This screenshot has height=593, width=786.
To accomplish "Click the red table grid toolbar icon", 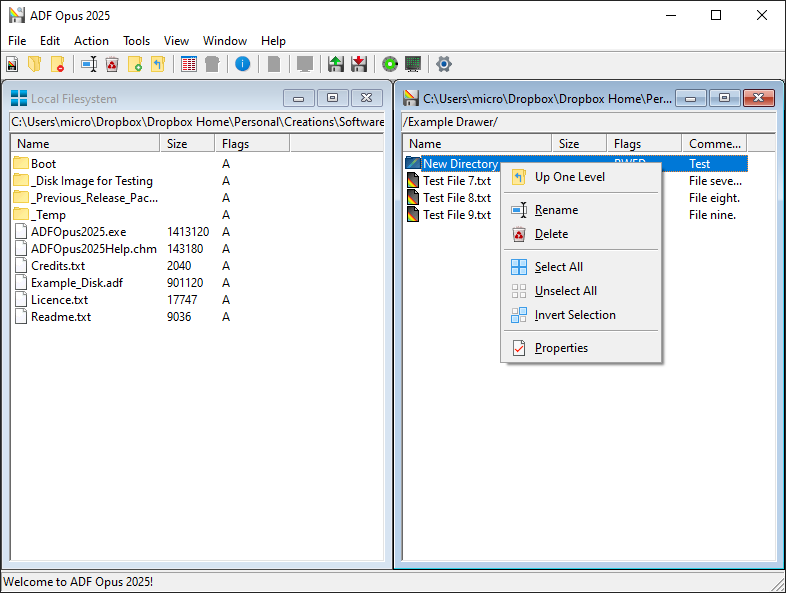I will [x=189, y=64].
